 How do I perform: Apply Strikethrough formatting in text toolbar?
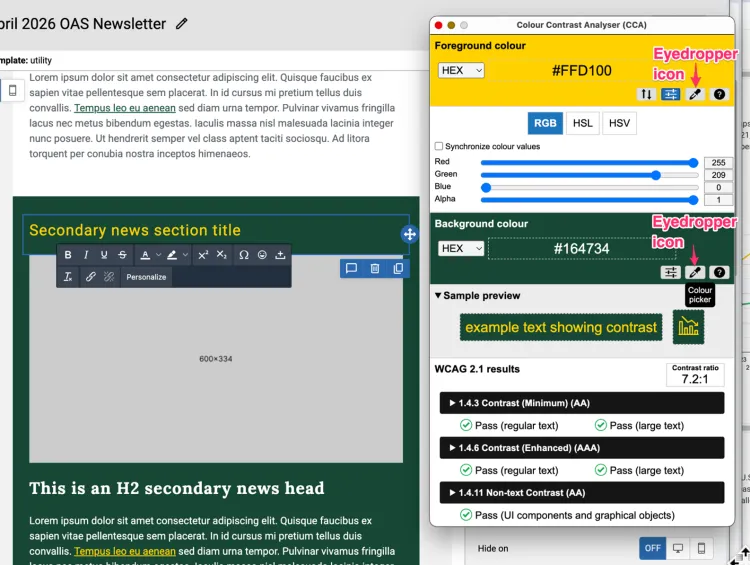(122, 255)
